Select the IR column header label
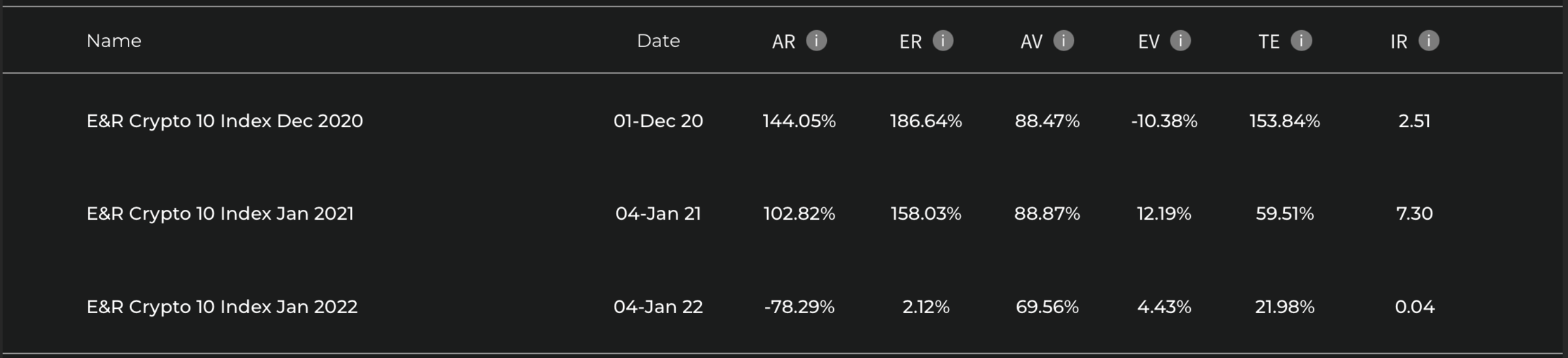 pos(1399,41)
